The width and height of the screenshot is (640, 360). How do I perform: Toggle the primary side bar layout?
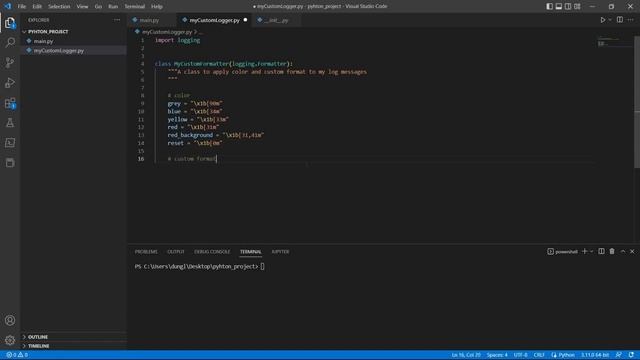click(549, 7)
